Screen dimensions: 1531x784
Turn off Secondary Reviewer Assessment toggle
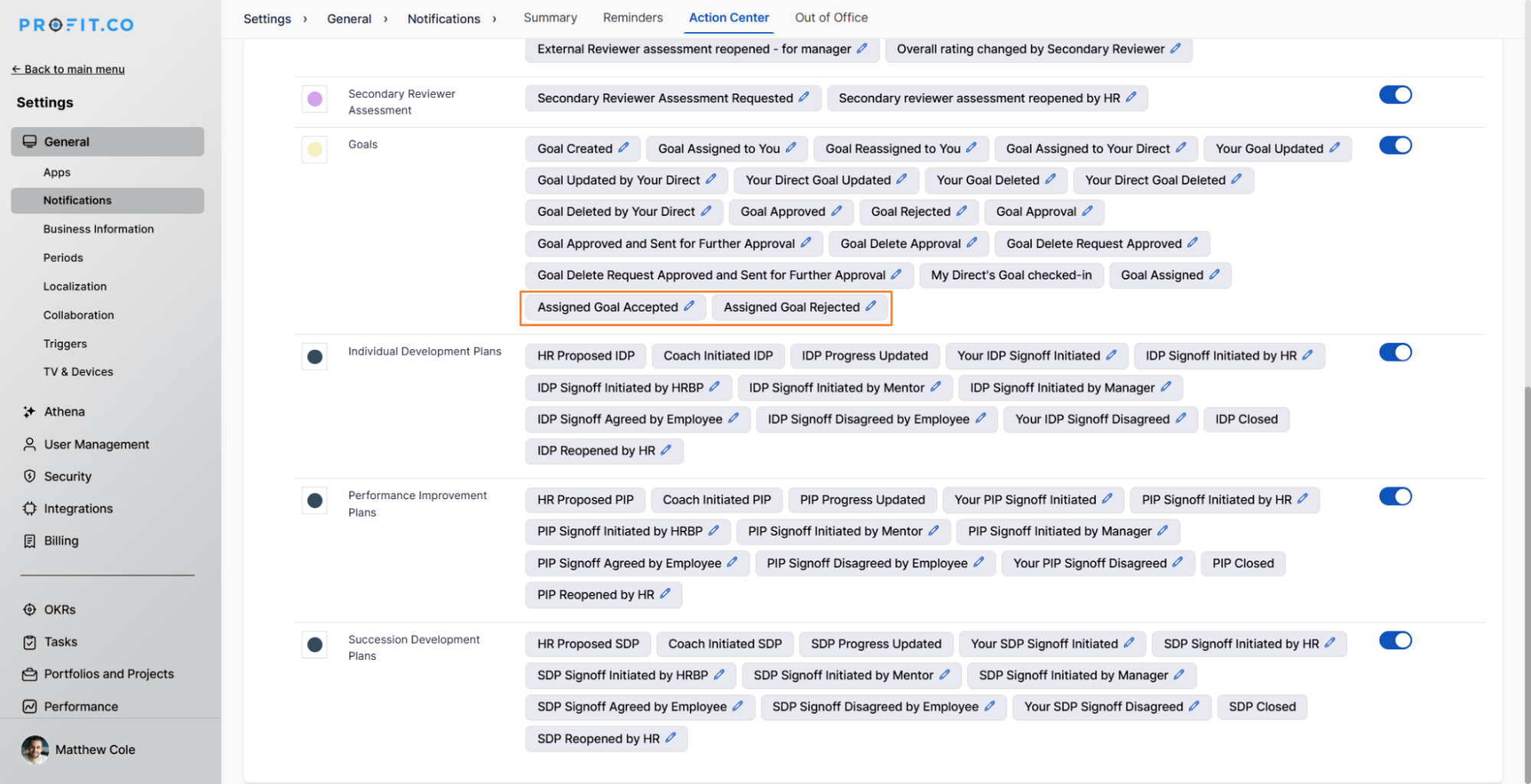tap(1395, 95)
